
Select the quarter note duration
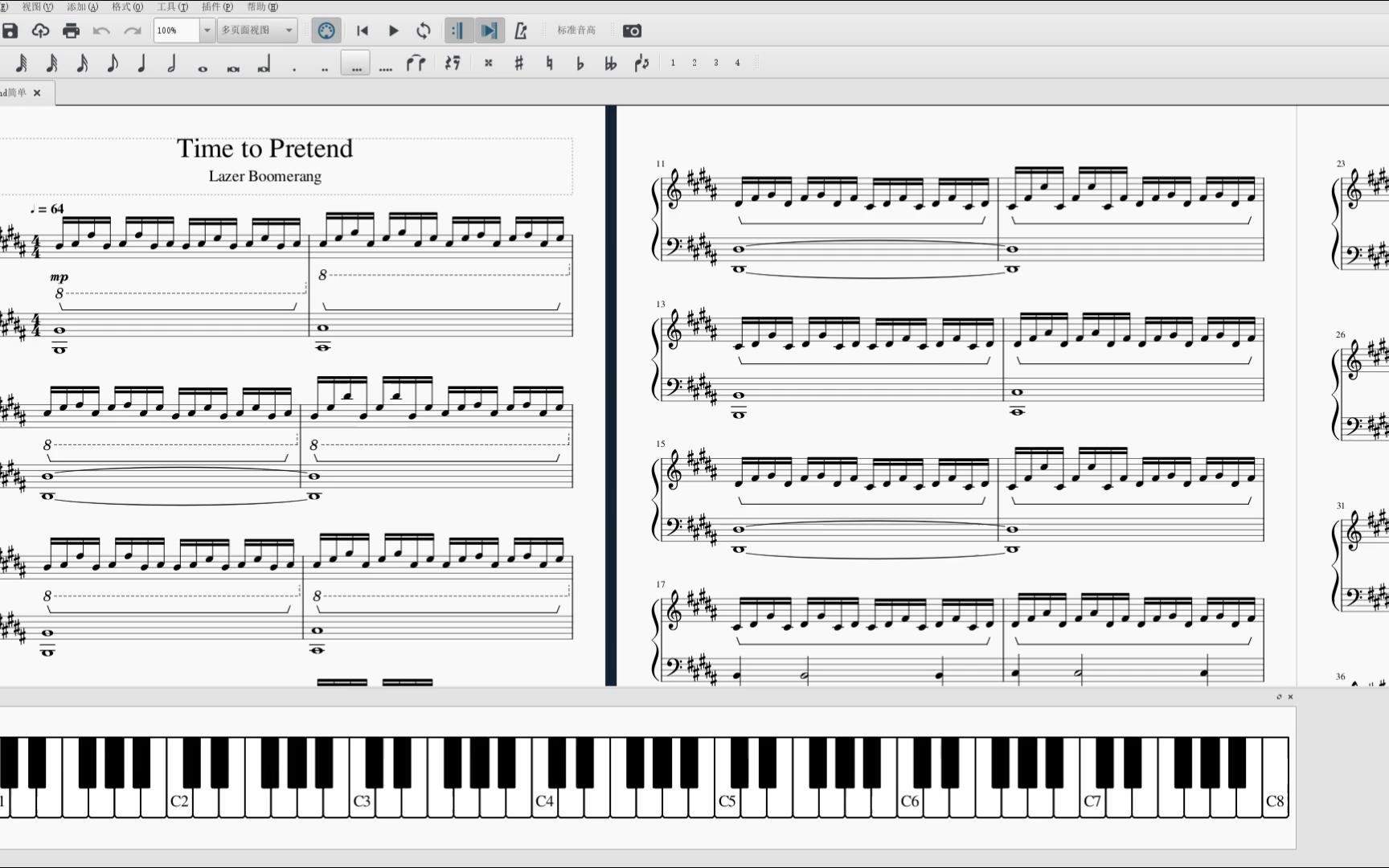pos(142,63)
